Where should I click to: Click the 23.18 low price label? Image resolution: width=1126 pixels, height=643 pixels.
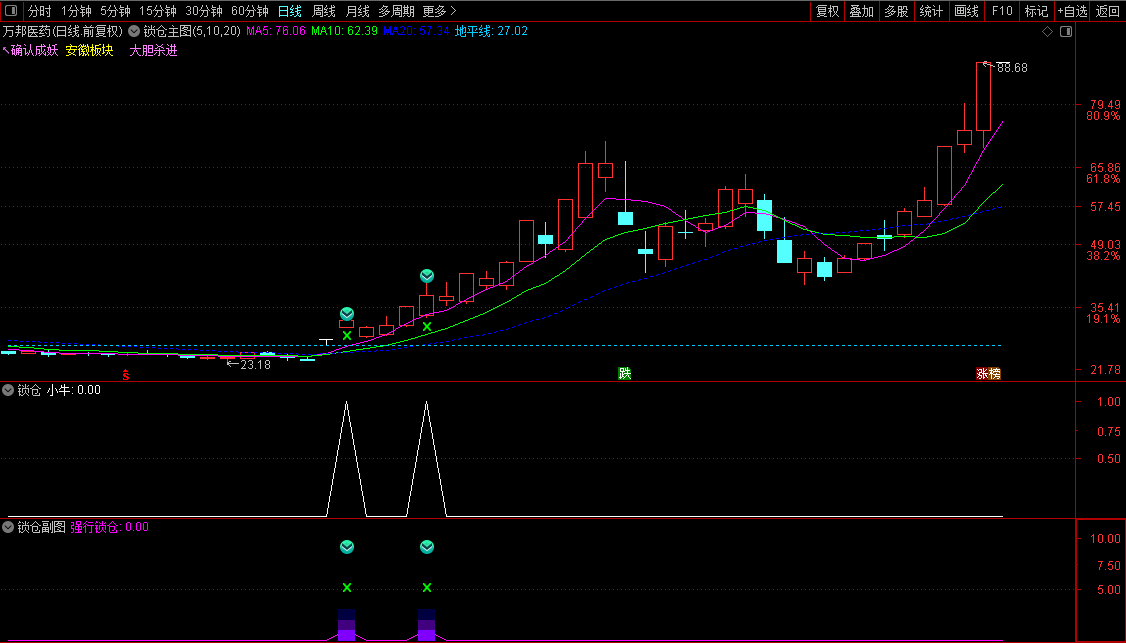[255, 365]
